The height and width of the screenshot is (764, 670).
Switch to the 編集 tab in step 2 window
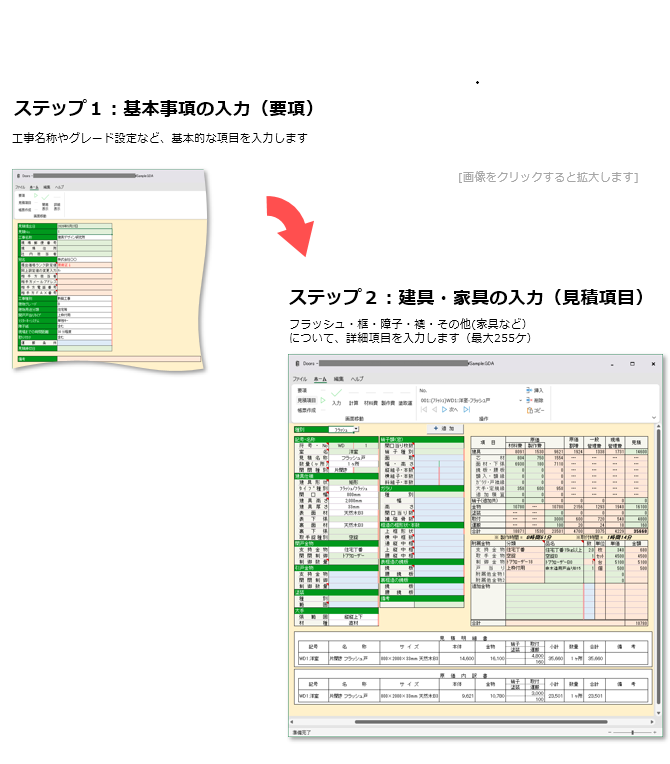click(x=338, y=380)
